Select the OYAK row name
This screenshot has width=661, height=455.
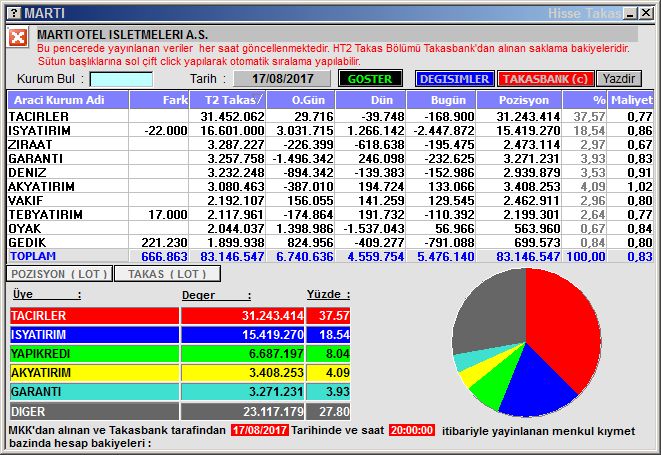[x=25, y=228]
